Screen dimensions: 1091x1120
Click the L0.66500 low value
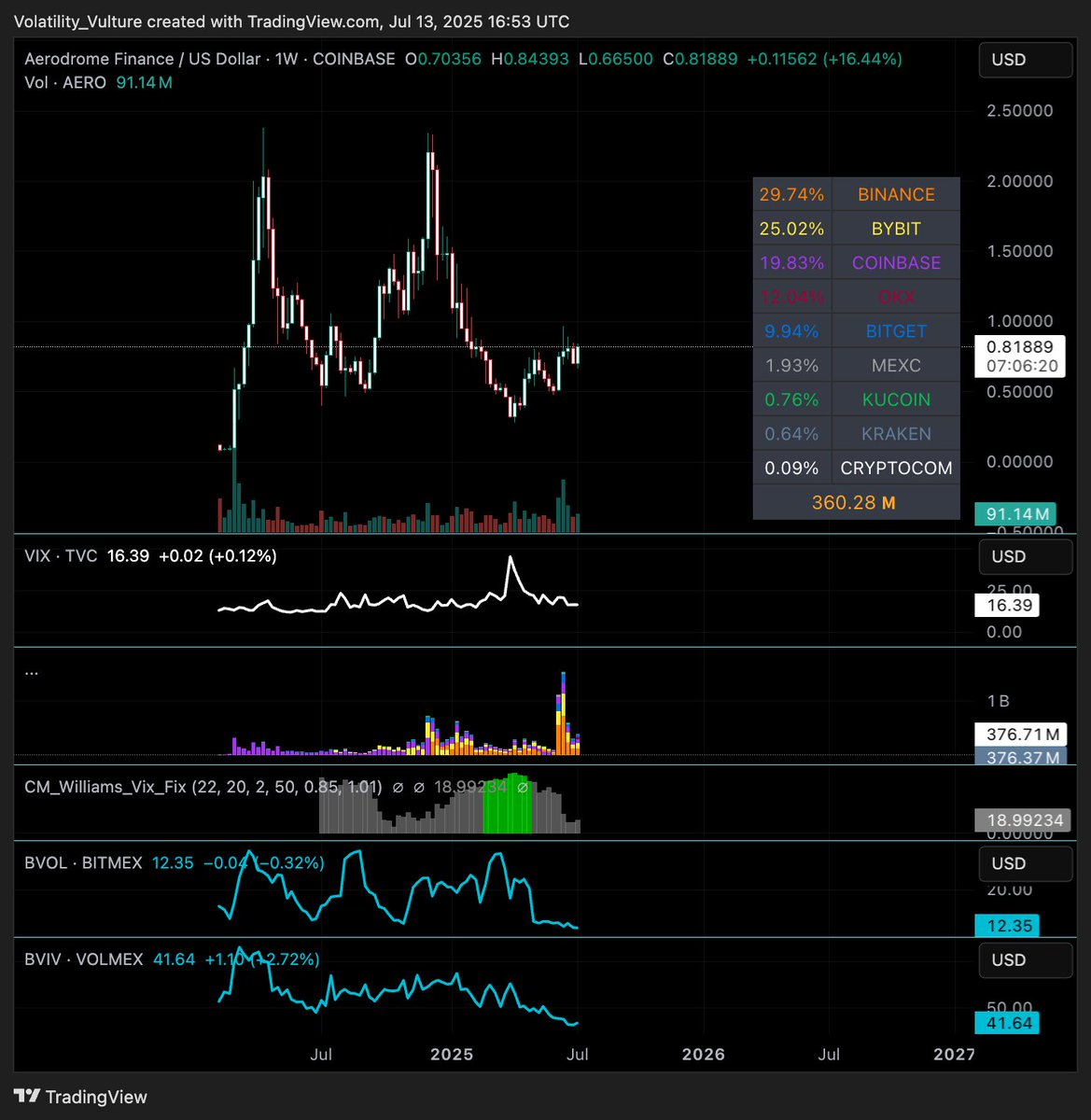(616, 59)
